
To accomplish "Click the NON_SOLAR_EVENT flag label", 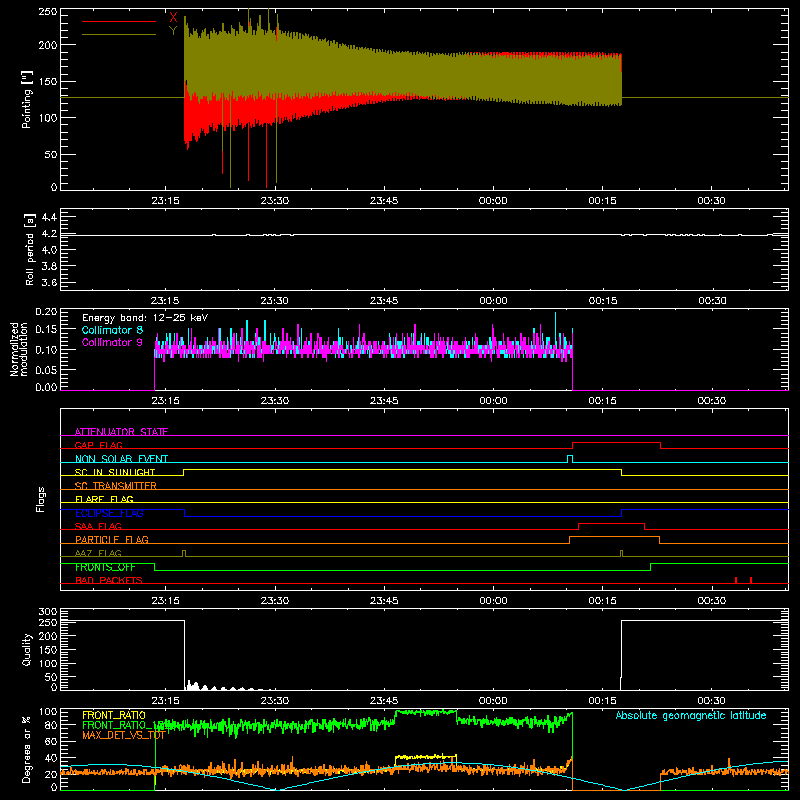I will (x=121, y=459).
